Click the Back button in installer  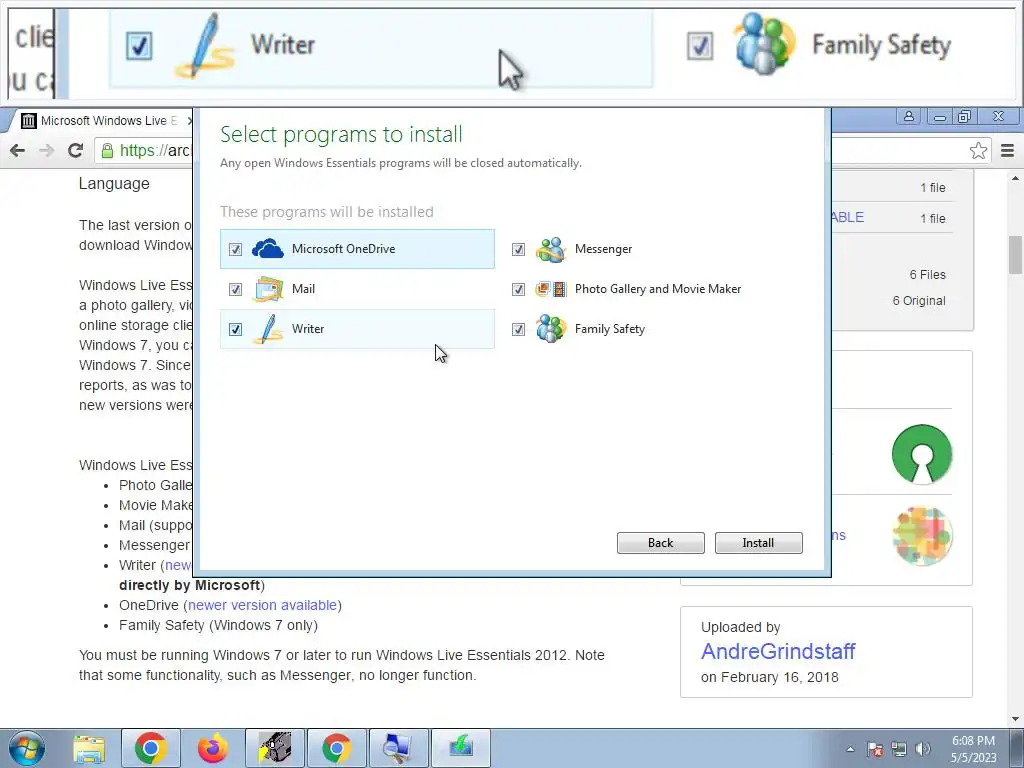(x=660, y=543)
